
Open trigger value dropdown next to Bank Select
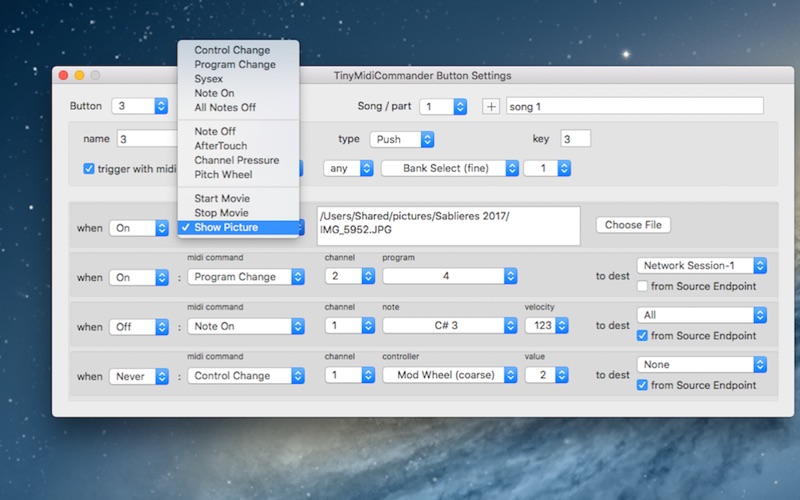pyautogui.click(x=547, y=168)
